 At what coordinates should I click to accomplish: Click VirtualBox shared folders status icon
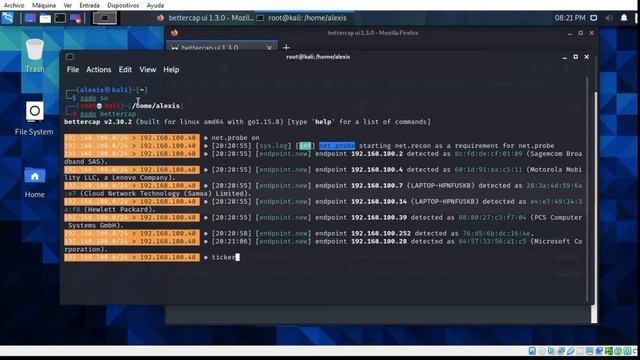(580, 351)
